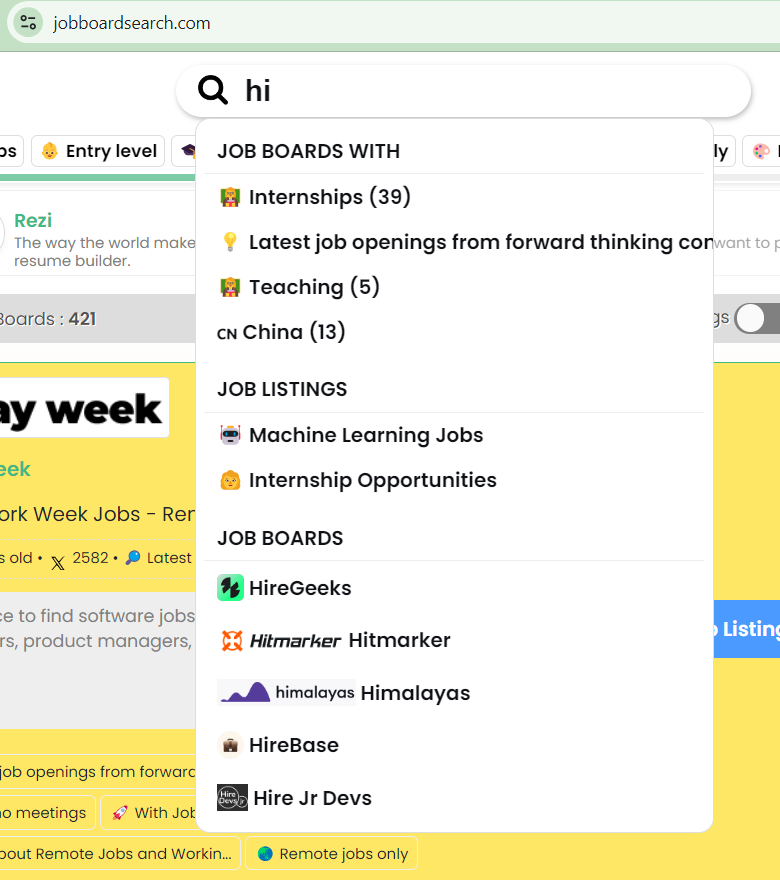
Task: Click the Hire Jr Devs logo icon
Action: (232, 798)
